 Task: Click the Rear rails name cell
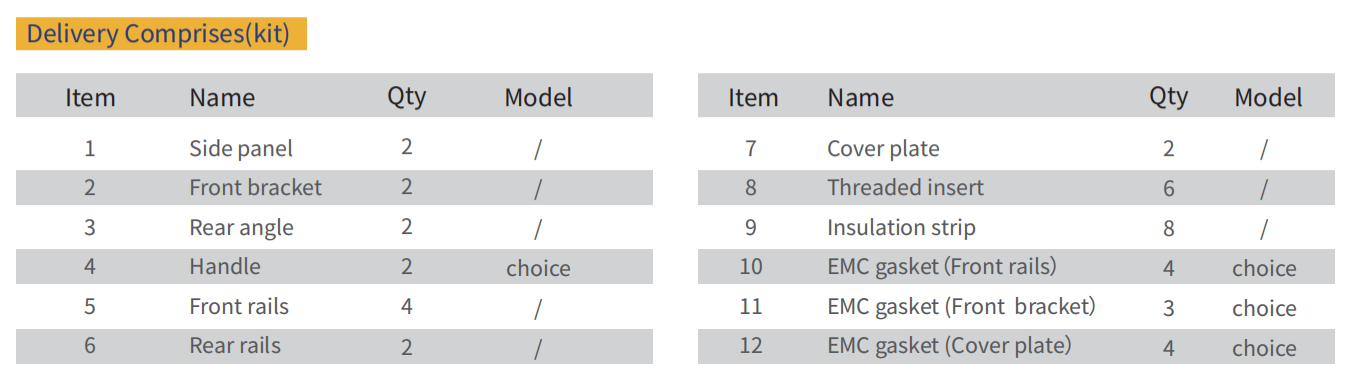point(235,346)
